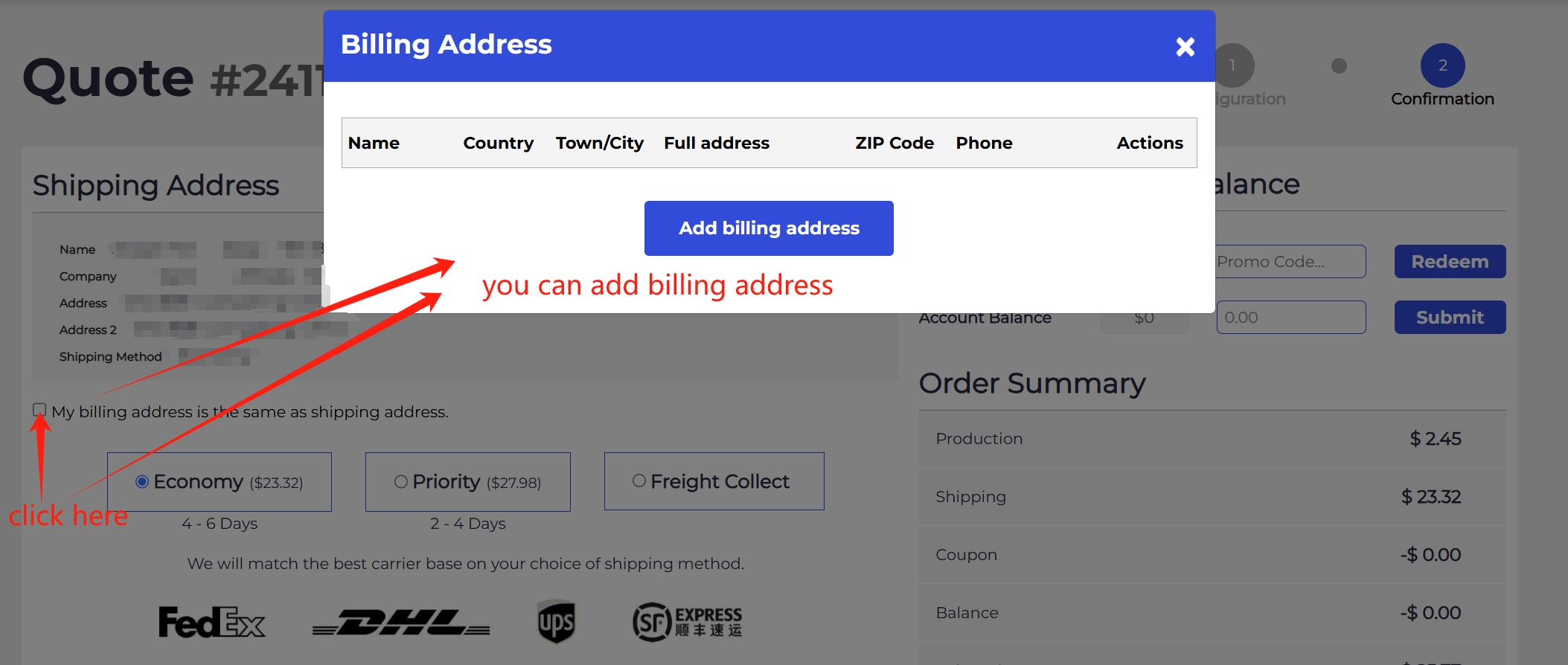Image resolution: width=1568 pixels, height=665 pixels.
Task: Click the Actions column header
Action: coord(1149,143)
